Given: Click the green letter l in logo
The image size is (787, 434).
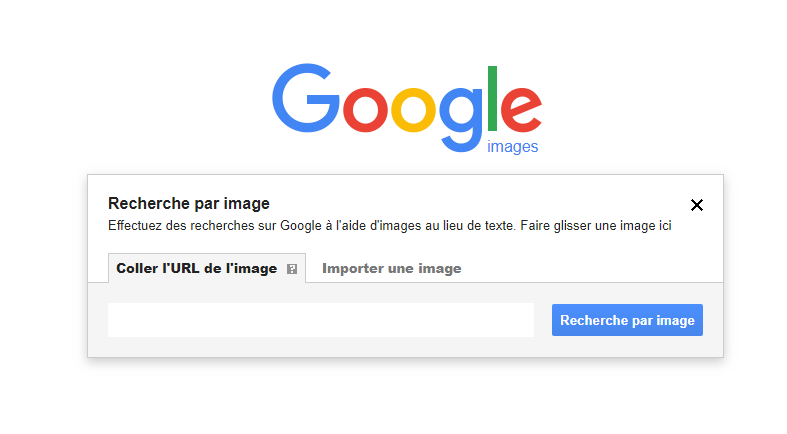Looking at the screenshot, I should click(492, 98).
